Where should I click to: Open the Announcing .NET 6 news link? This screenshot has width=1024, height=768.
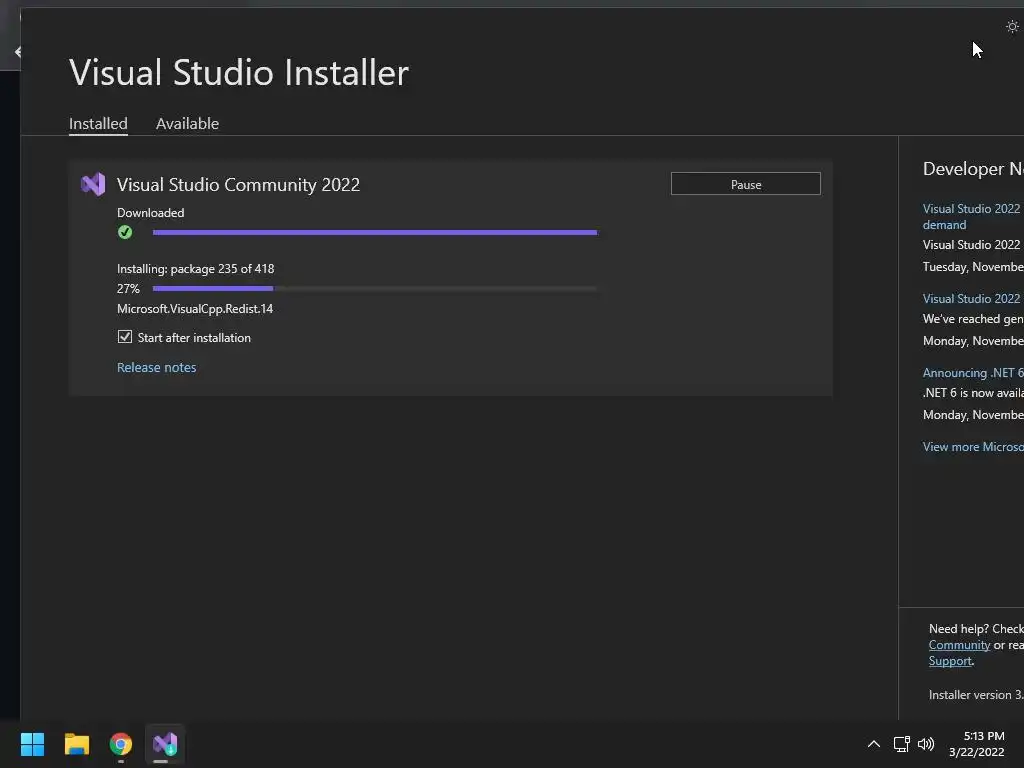pyautogui.click(x=973, y=373)
